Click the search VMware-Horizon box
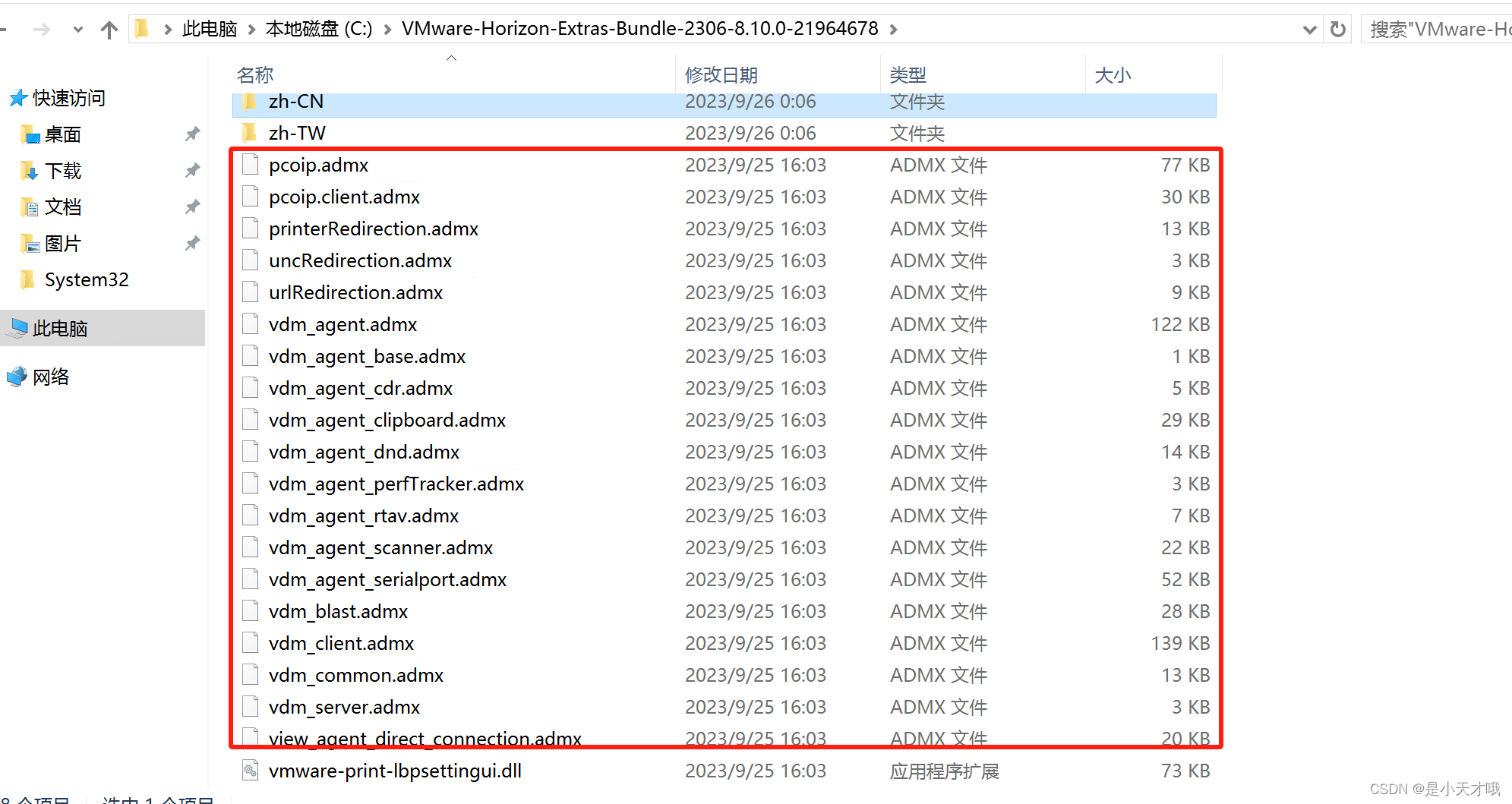This screenshot has height=804, width=1512. coord(1437,30)
